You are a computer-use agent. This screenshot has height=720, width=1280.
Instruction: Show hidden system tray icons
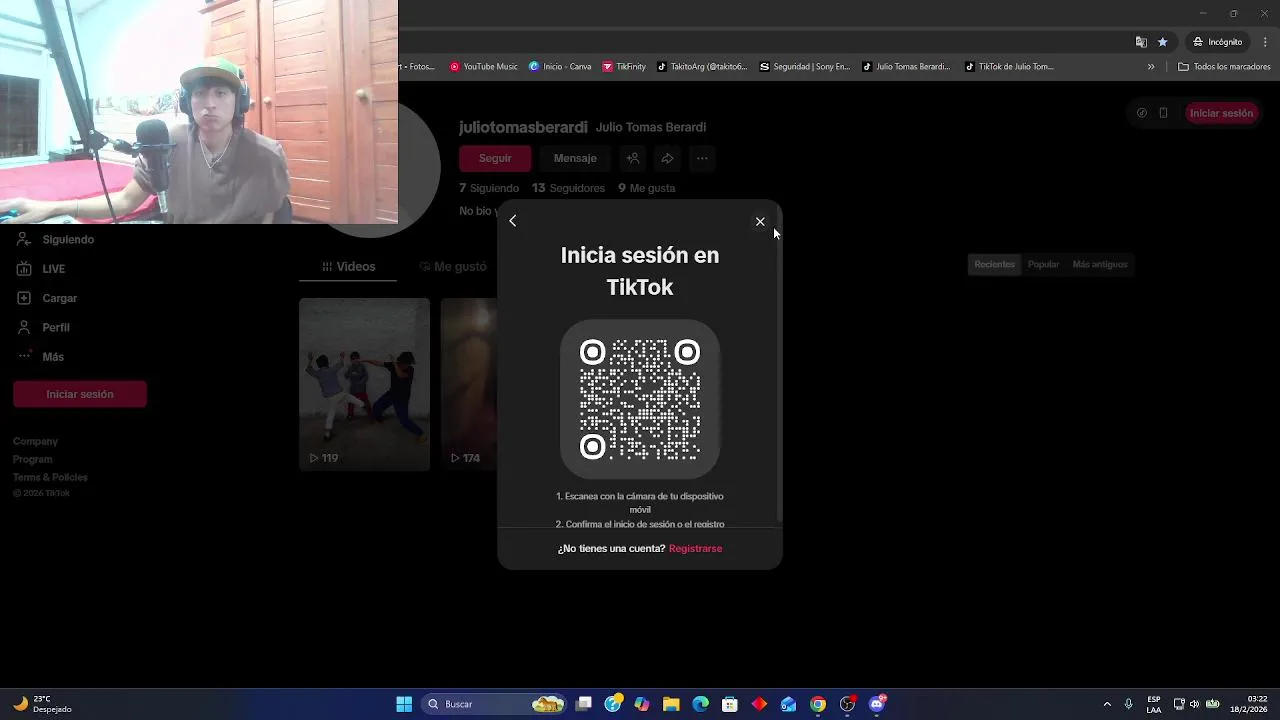pyautogui.click(x=1107, y=704)
